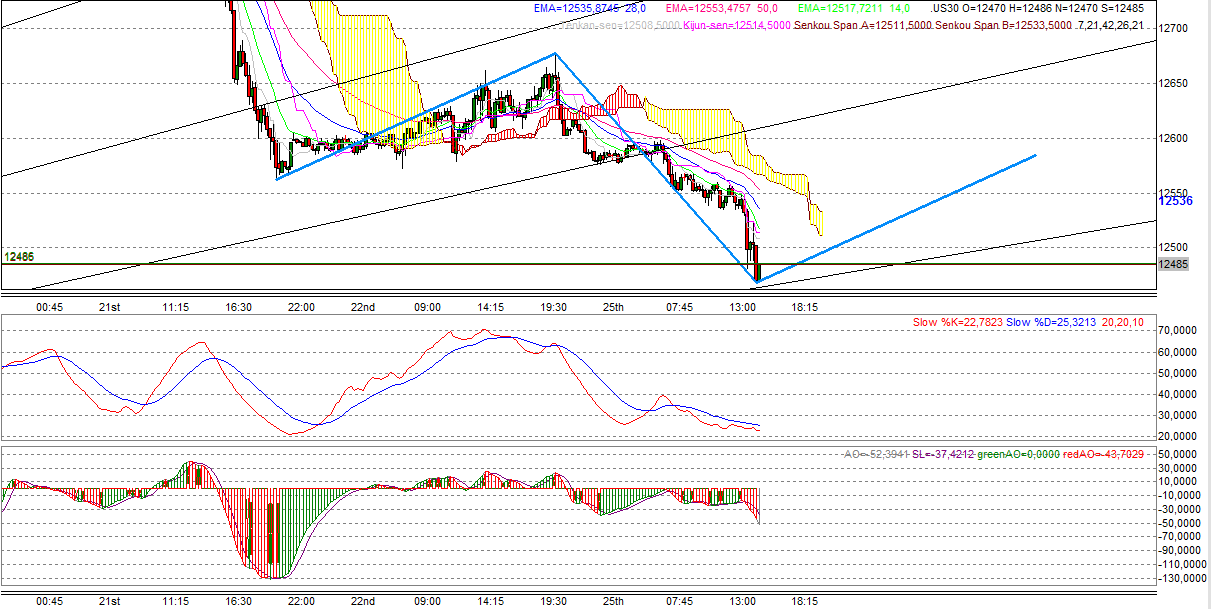Click the redAO=-43,7029 label
1211x609 pixels.
(x=1103, y=454)
